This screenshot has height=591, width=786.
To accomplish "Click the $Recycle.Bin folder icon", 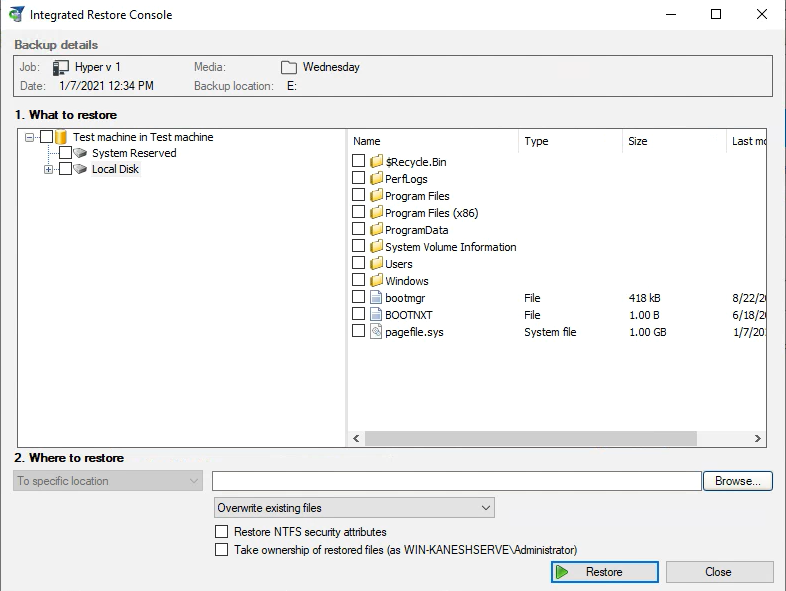I will click(x=377, y=162).
